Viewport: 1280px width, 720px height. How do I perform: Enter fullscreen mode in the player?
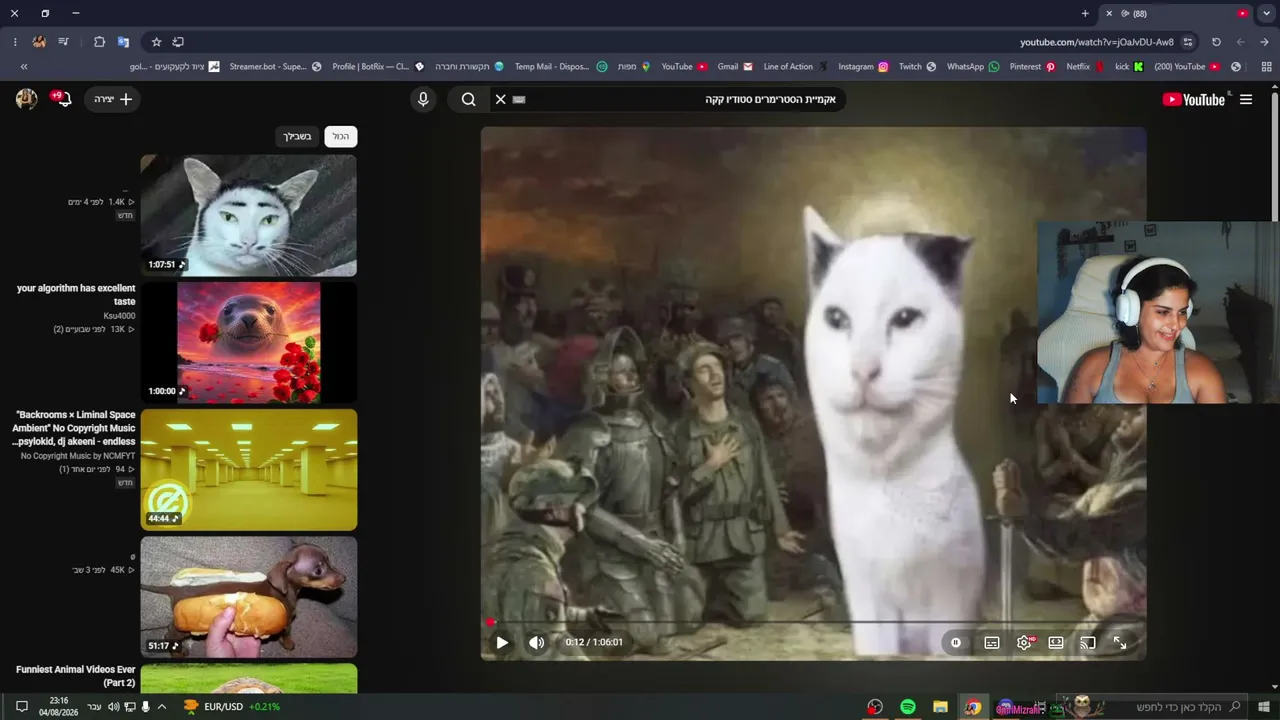[1120, 643]
